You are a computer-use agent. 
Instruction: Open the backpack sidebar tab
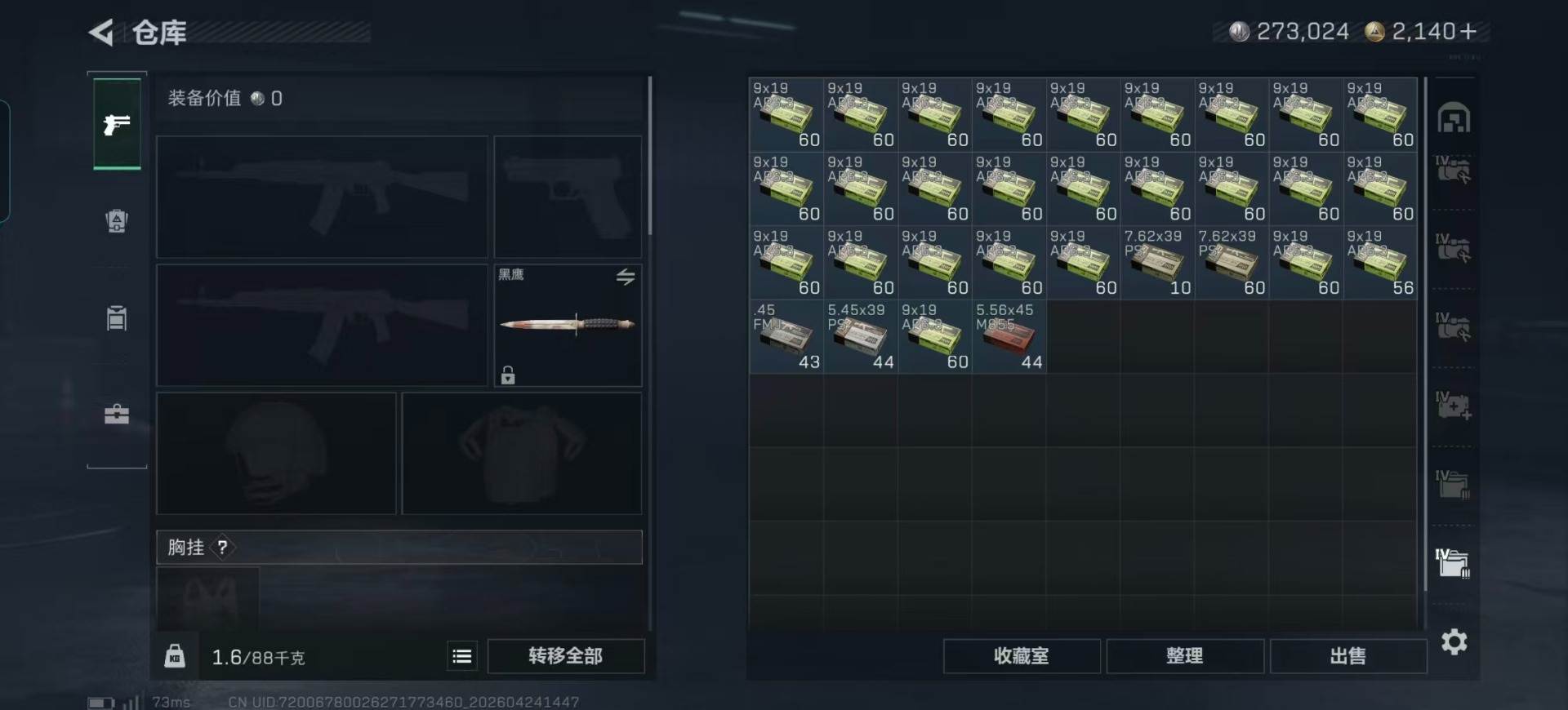pyautogui.click(x=117, y=317)
